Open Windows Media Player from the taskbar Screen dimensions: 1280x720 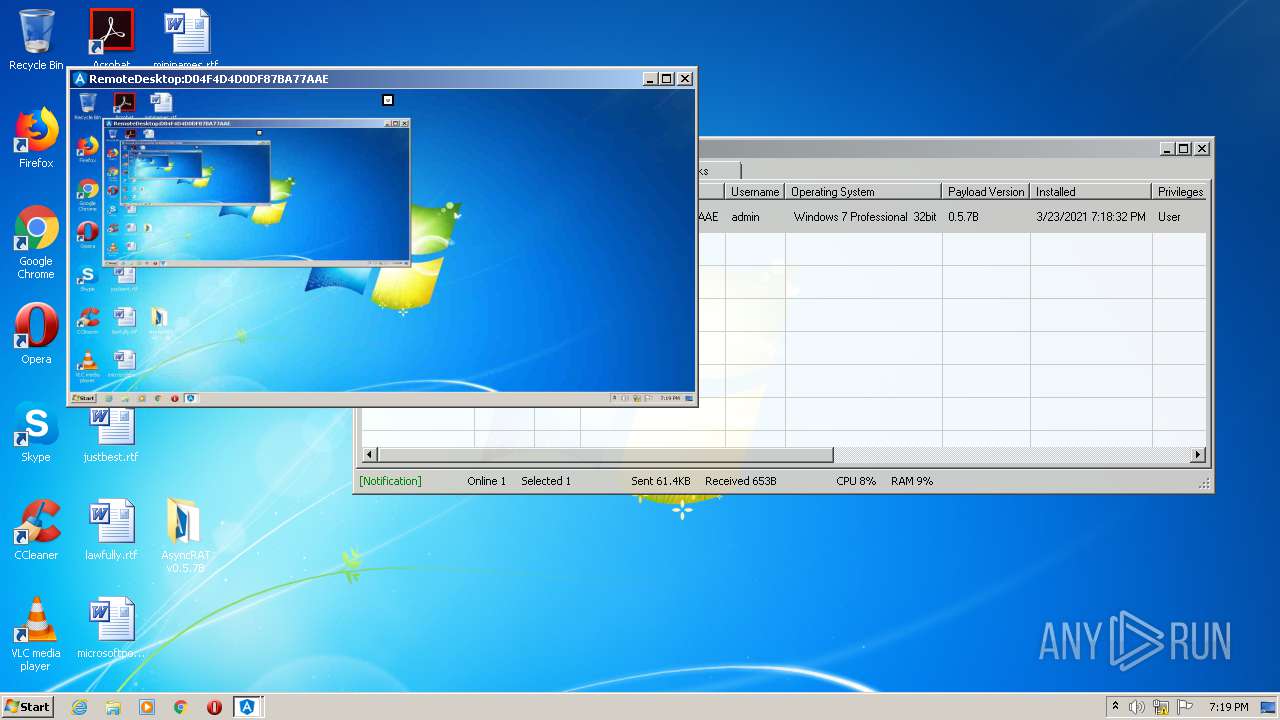[147, 707]
